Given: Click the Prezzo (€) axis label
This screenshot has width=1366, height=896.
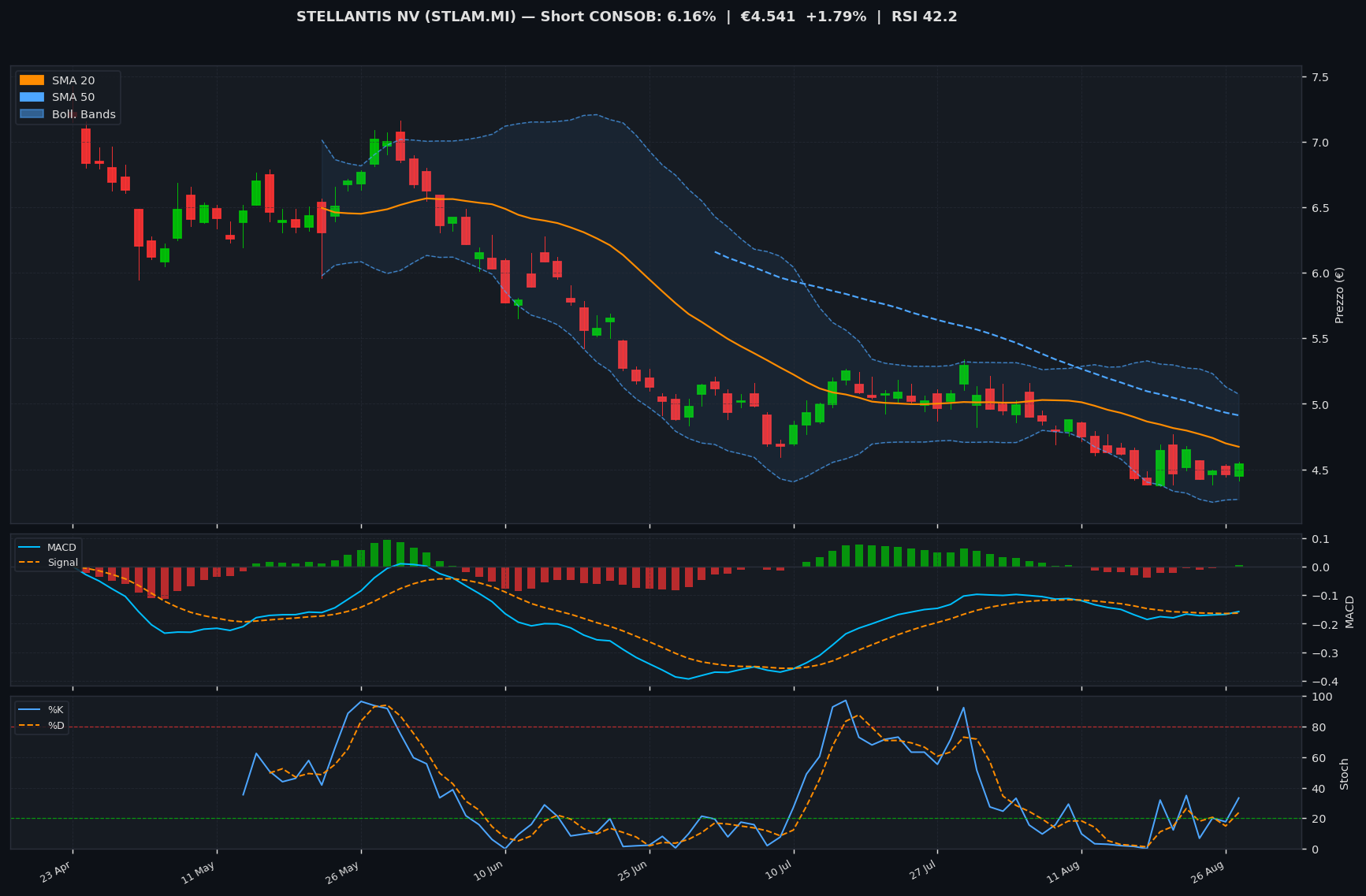Looking at the screenshot, I should point(1339,295).
